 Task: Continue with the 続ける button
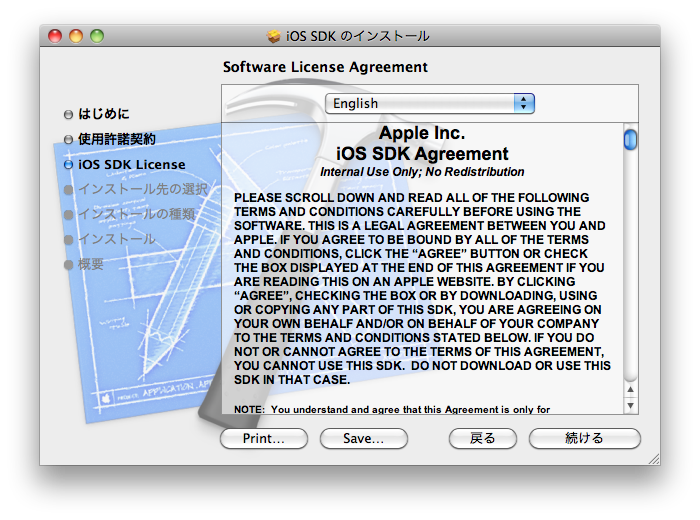[x=584, y=438]
